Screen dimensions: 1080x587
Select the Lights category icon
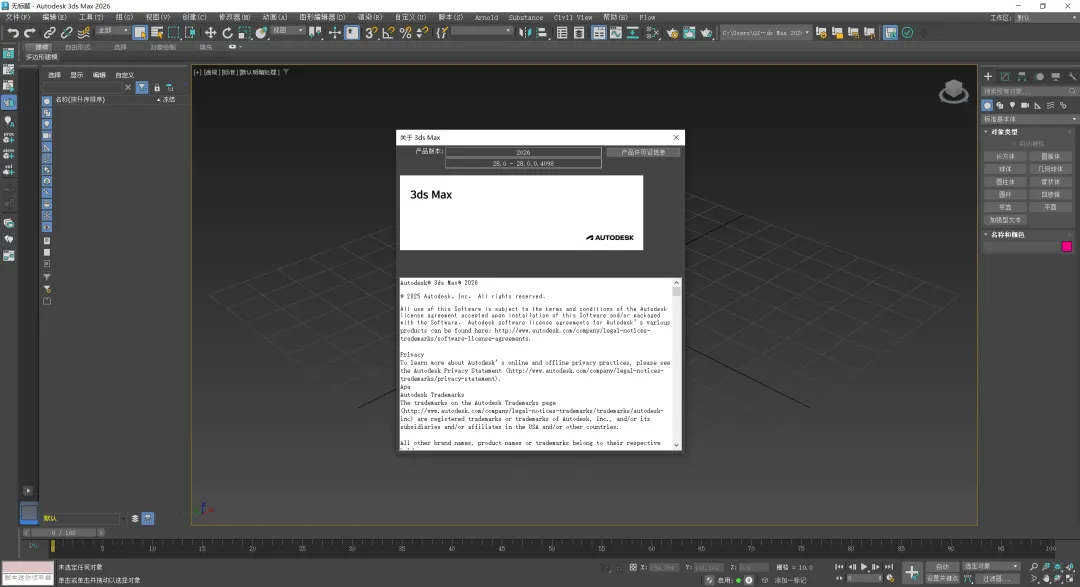(1012, 105)
